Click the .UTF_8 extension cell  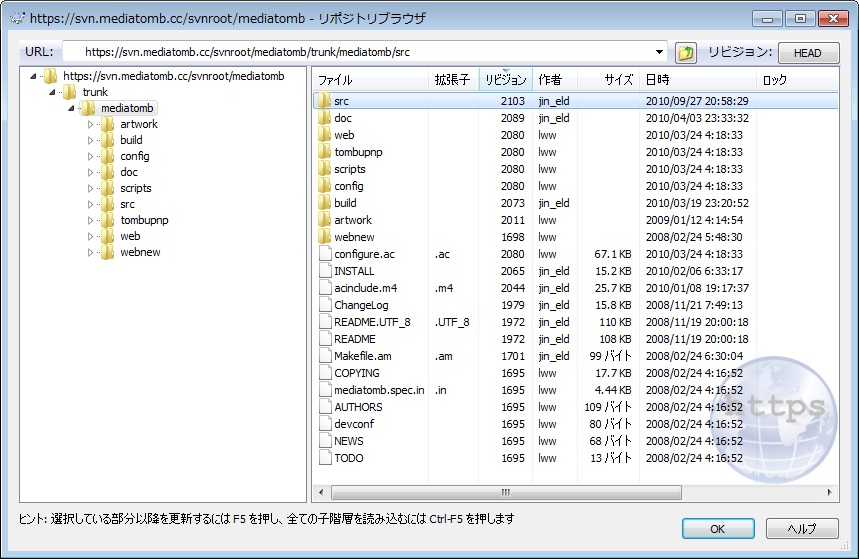pos(452,322)
